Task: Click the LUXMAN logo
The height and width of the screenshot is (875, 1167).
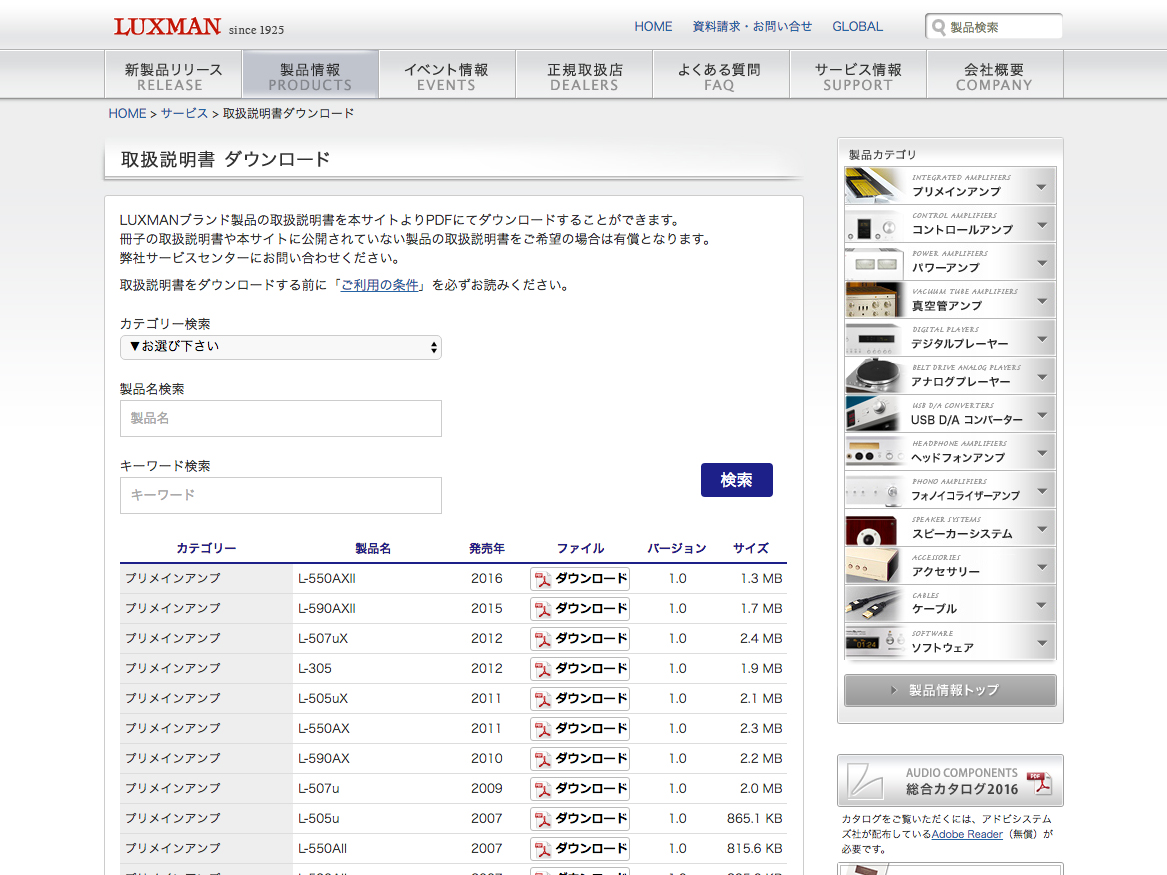Action: tap(167, 27)
